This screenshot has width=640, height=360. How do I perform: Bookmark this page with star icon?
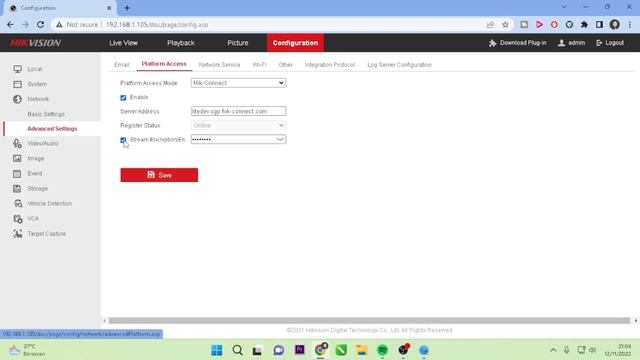(505, 24)
